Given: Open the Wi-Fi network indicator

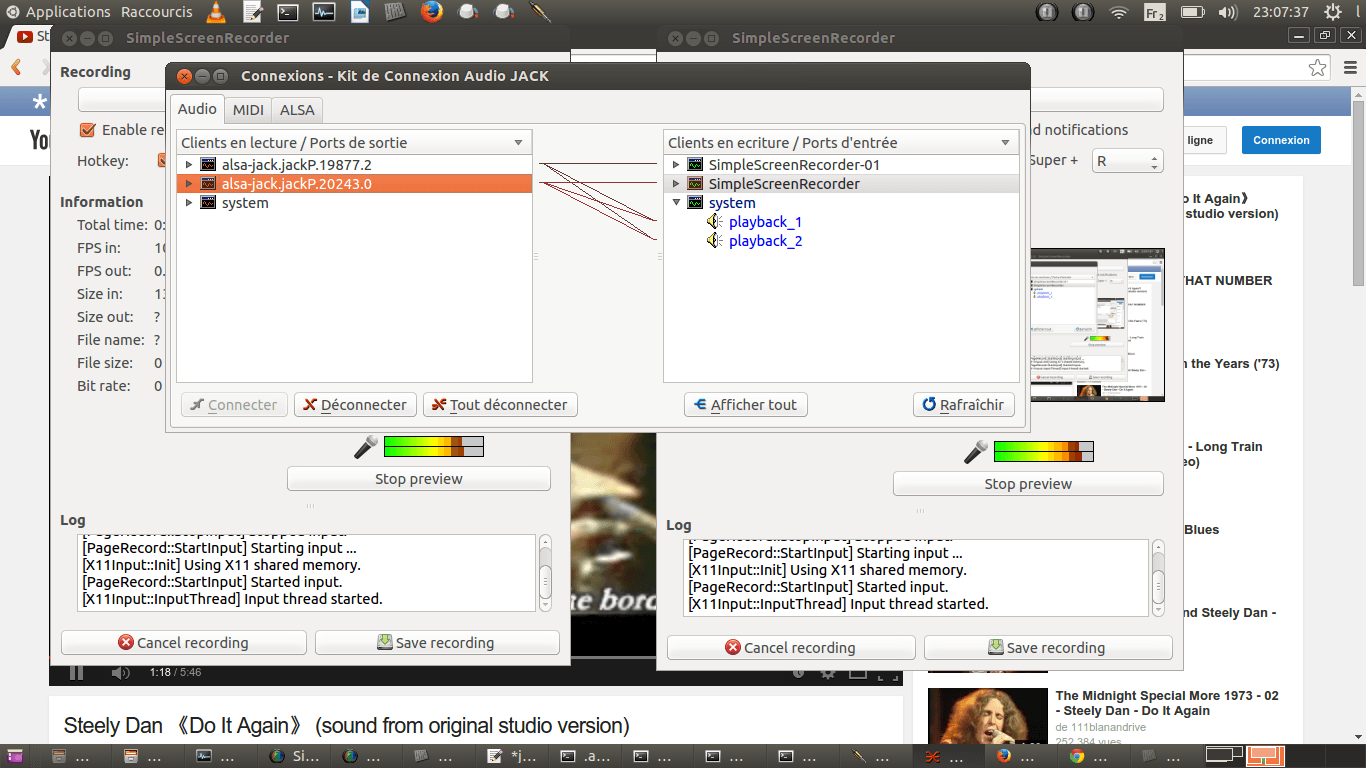Looking at the screenshot, I should 1118,12.
